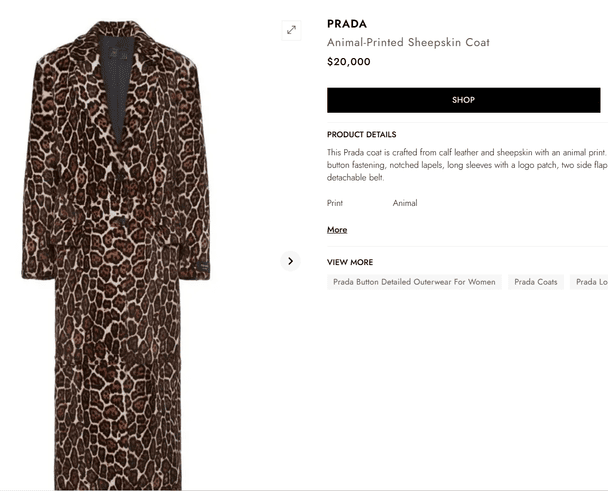Click the coat's front button

tap(121, 221)
